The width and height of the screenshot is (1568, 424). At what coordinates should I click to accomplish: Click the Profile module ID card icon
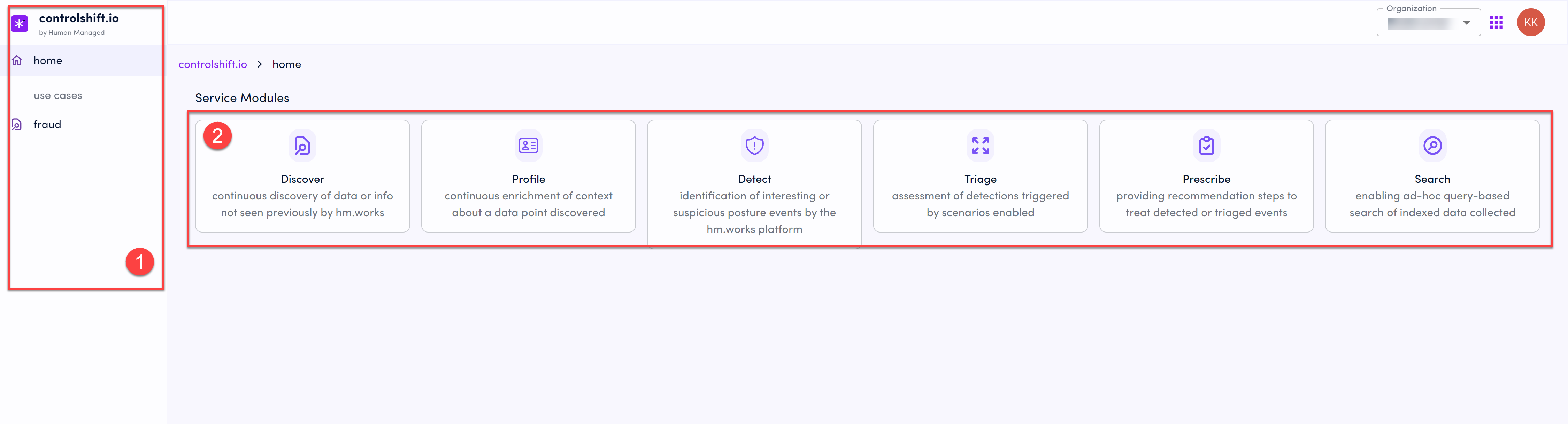coord(528,146)
